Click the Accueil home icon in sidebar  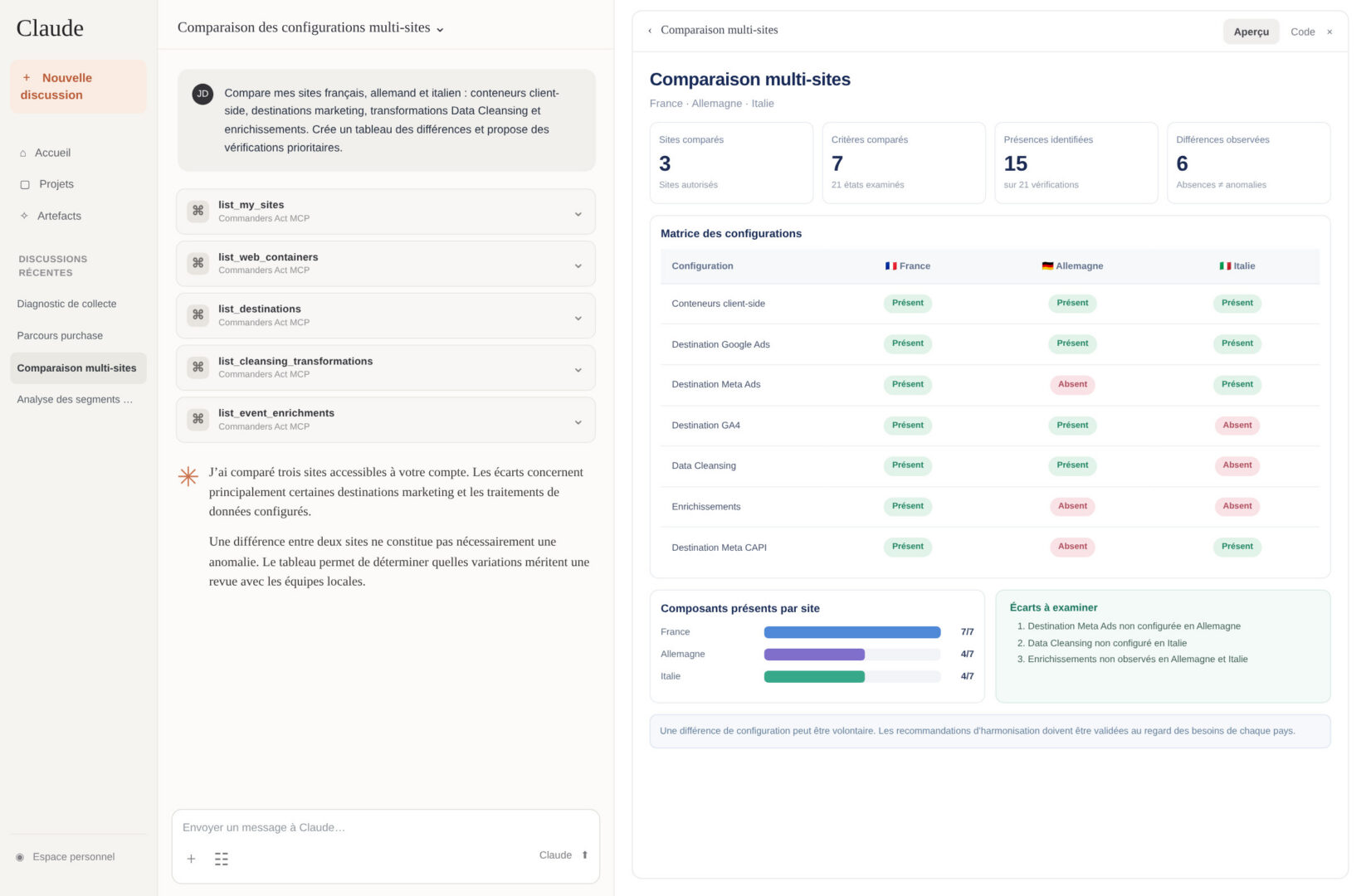click(23, 153)
